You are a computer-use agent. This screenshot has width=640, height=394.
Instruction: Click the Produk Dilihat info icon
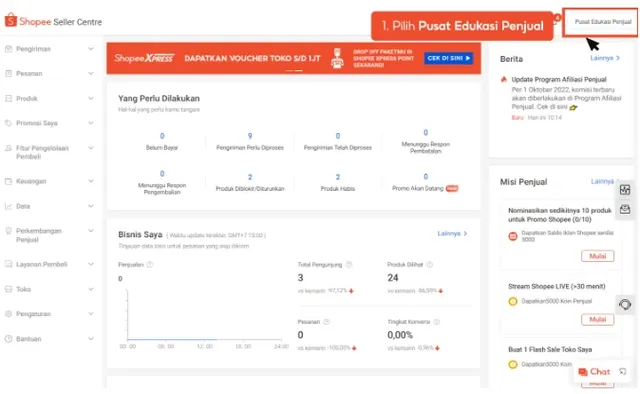tap(429, 265)
